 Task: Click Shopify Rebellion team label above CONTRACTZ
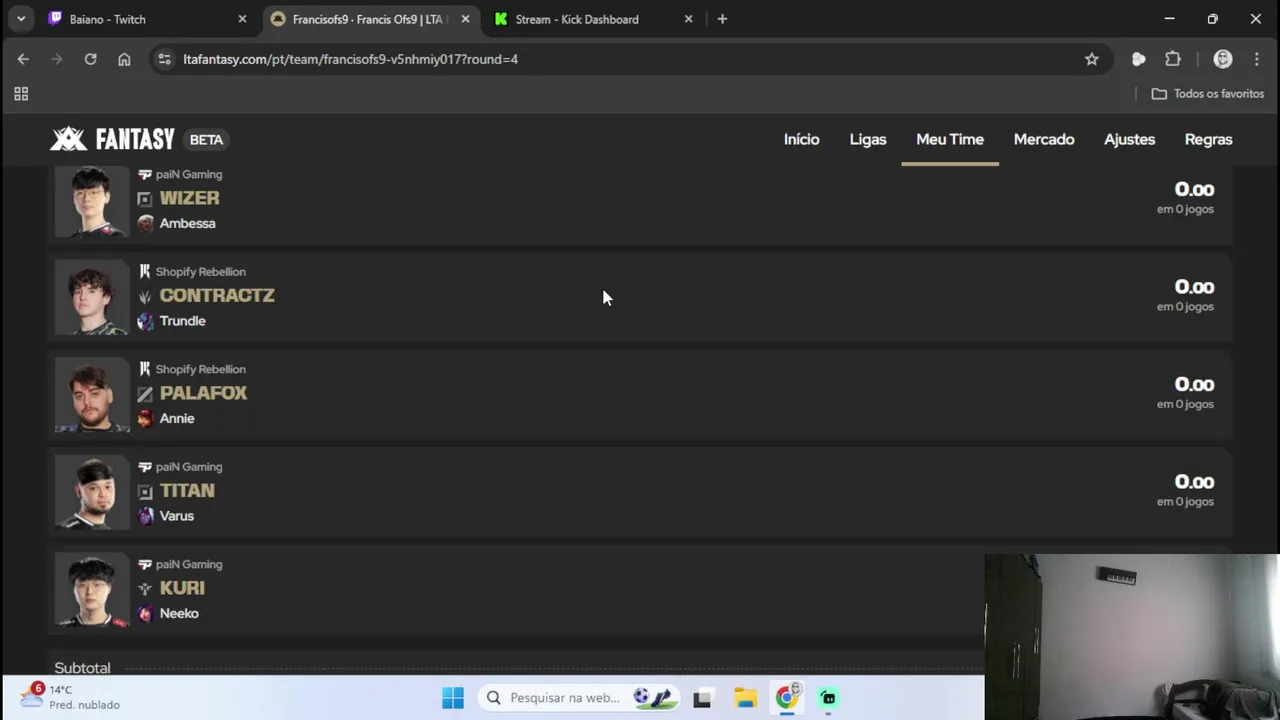200,272
